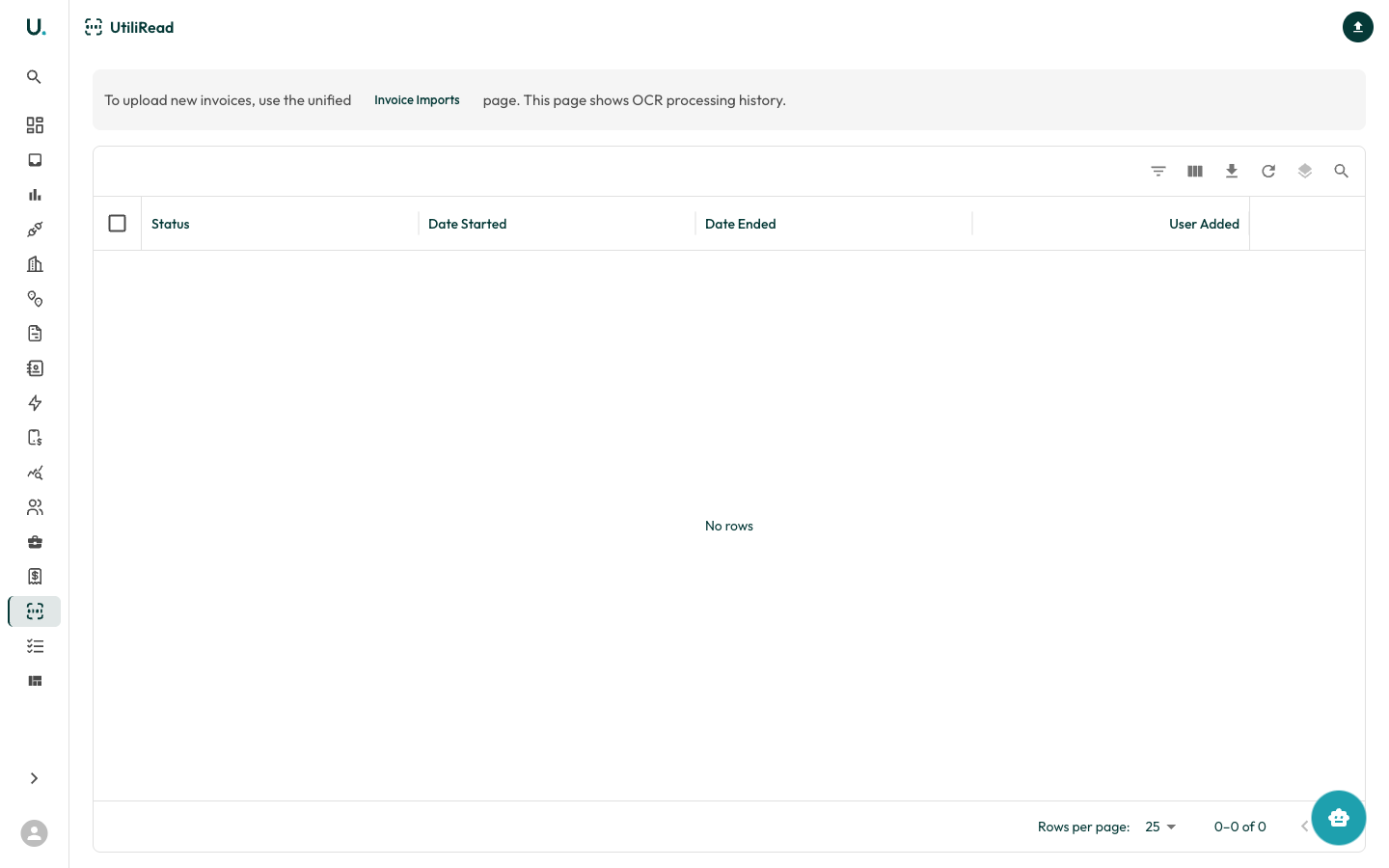1389x868 pixels.
Task: Open the buildings icon in sidebar
Action: pos(35,264)
